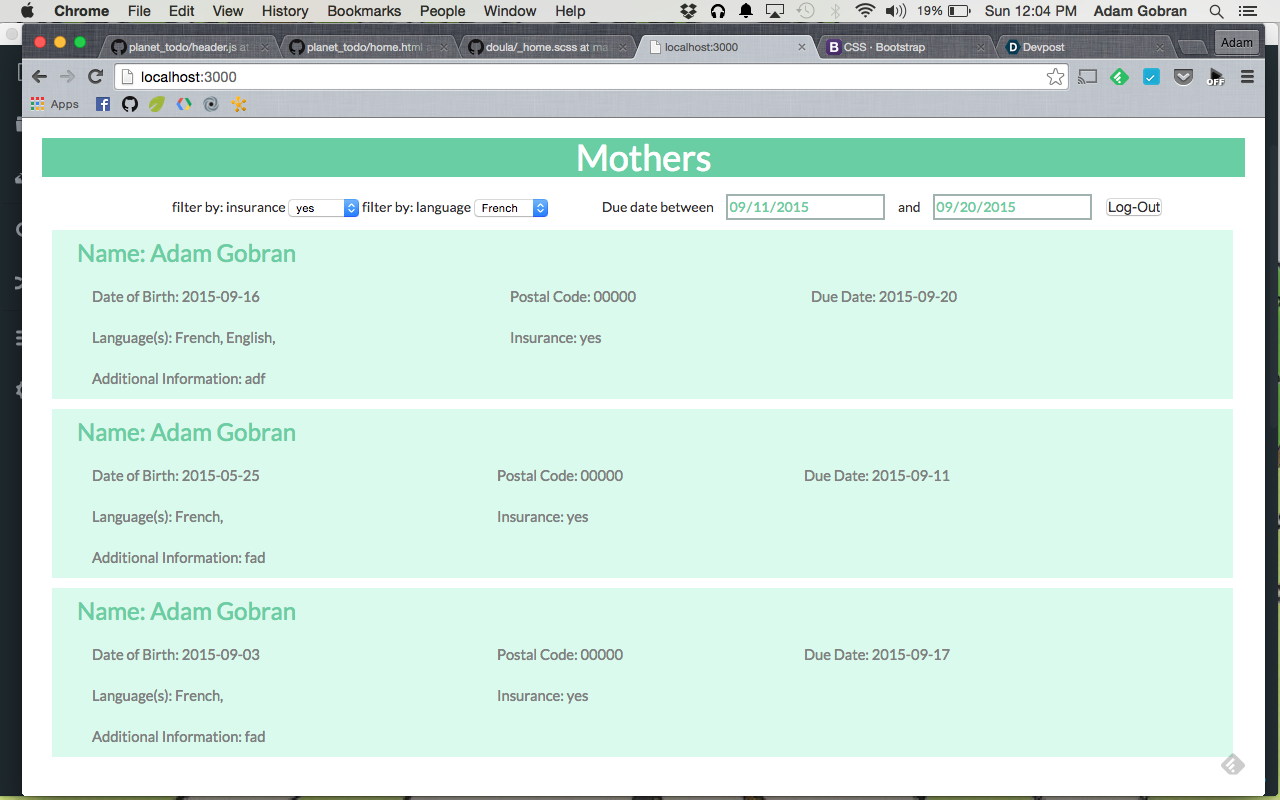Open Spotlight search in the menu bar
This screenshot has width=1280, height=800.
[x=1216, y=11]
